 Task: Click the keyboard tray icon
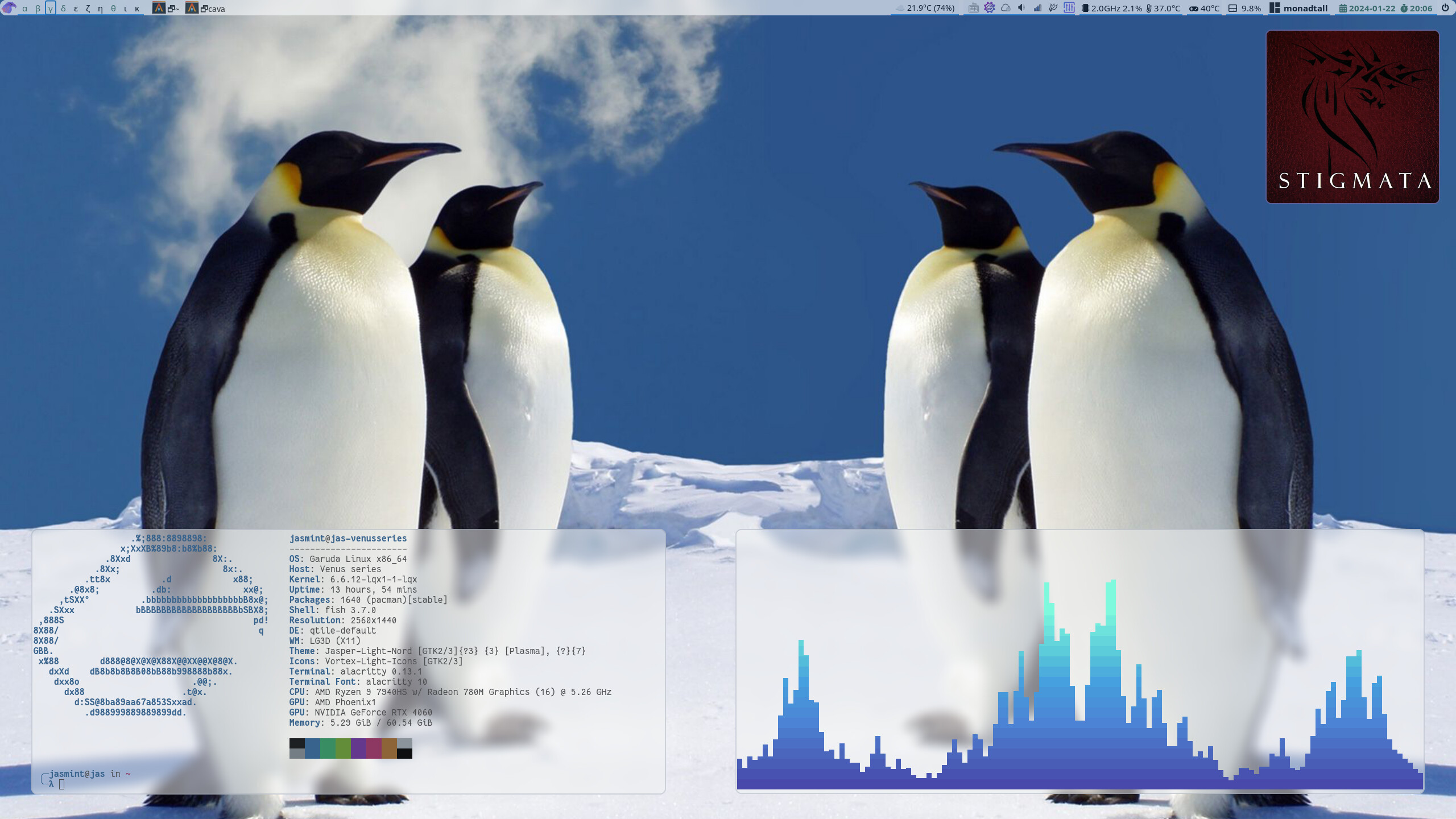(x=973, y=8)
